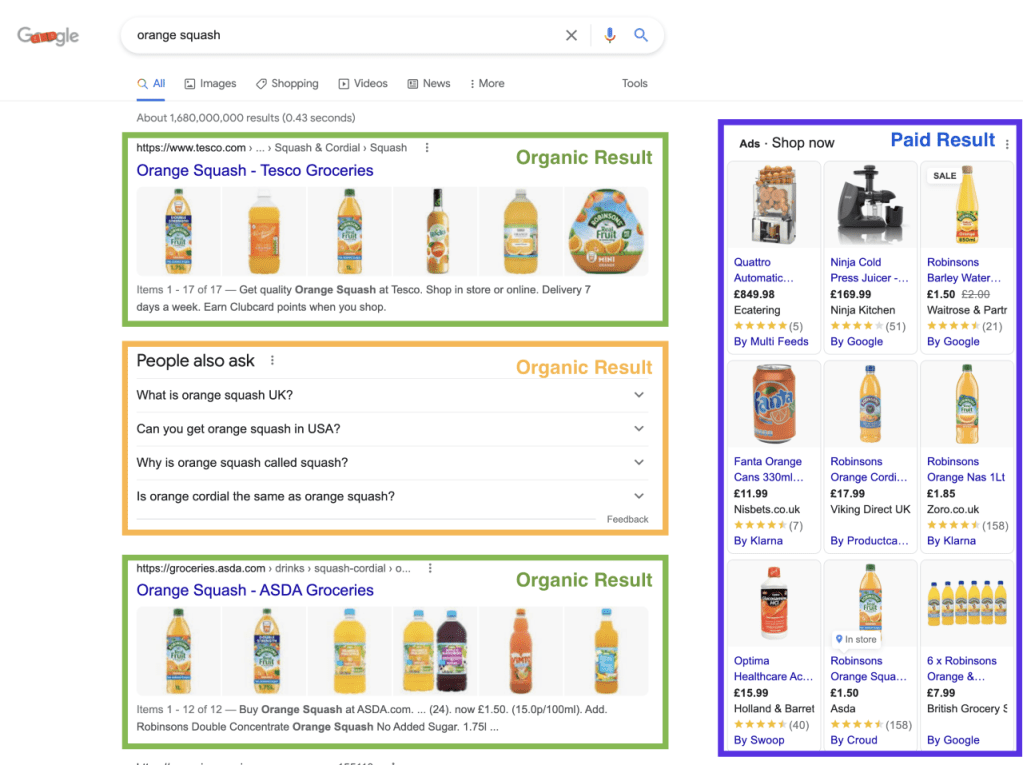Click the In store location badge
This screenshot has height=765, width=1023.
pyautogui.click(x=856, y=639)
